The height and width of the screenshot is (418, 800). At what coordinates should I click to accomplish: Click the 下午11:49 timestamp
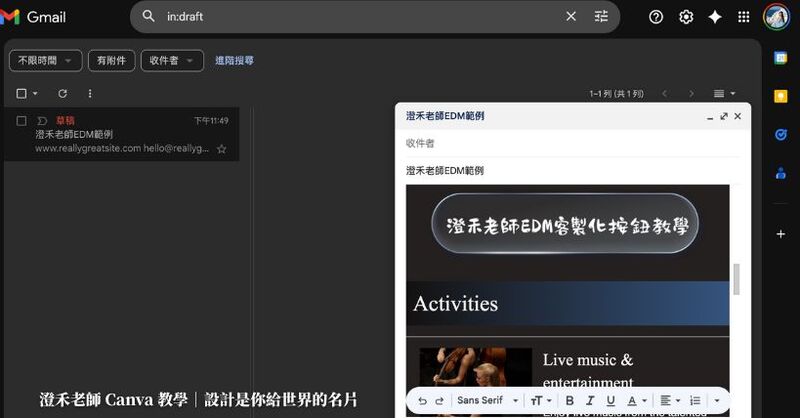pos(211,121)
